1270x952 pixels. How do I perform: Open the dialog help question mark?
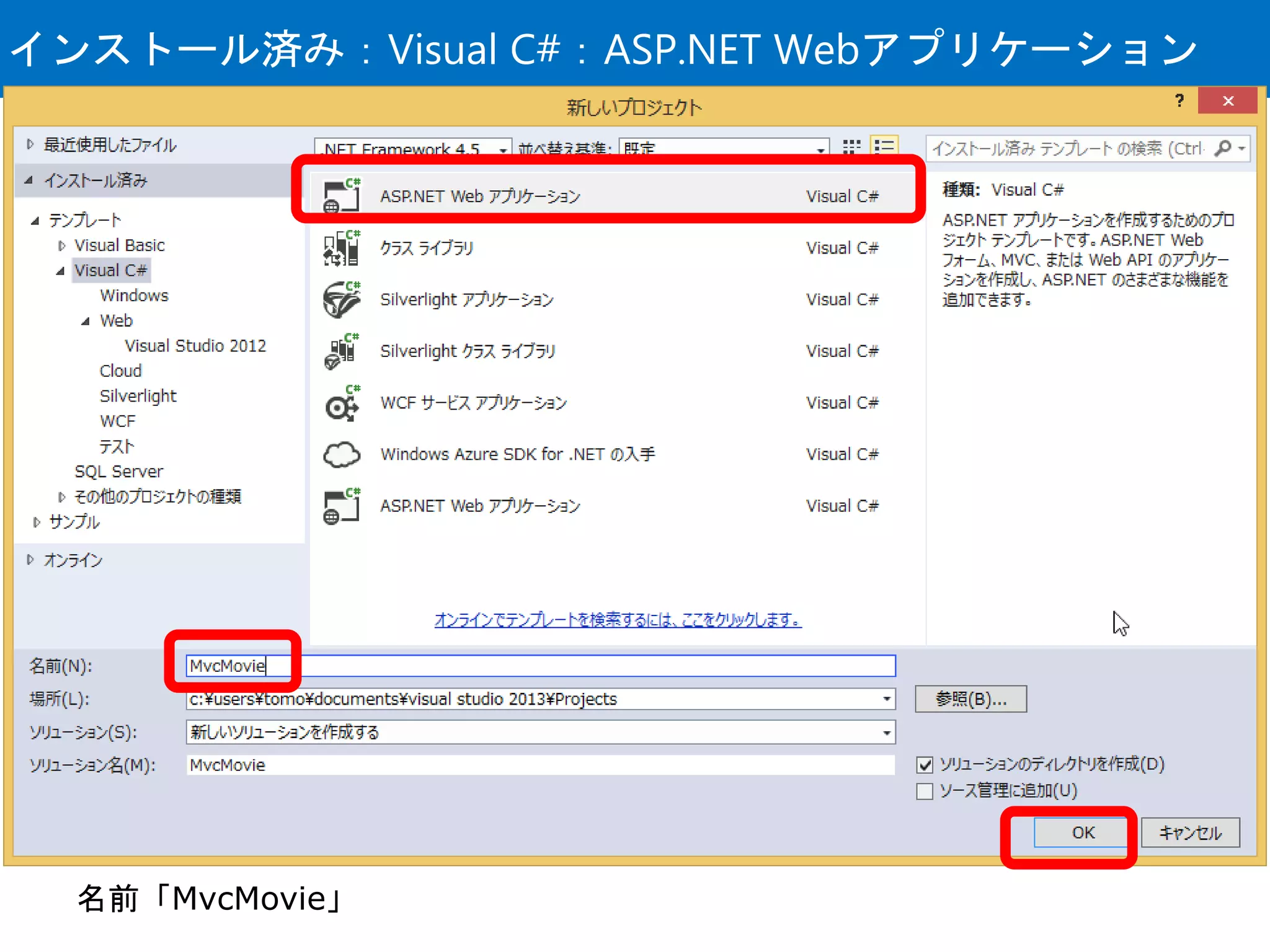click(x=1179, y=100)
